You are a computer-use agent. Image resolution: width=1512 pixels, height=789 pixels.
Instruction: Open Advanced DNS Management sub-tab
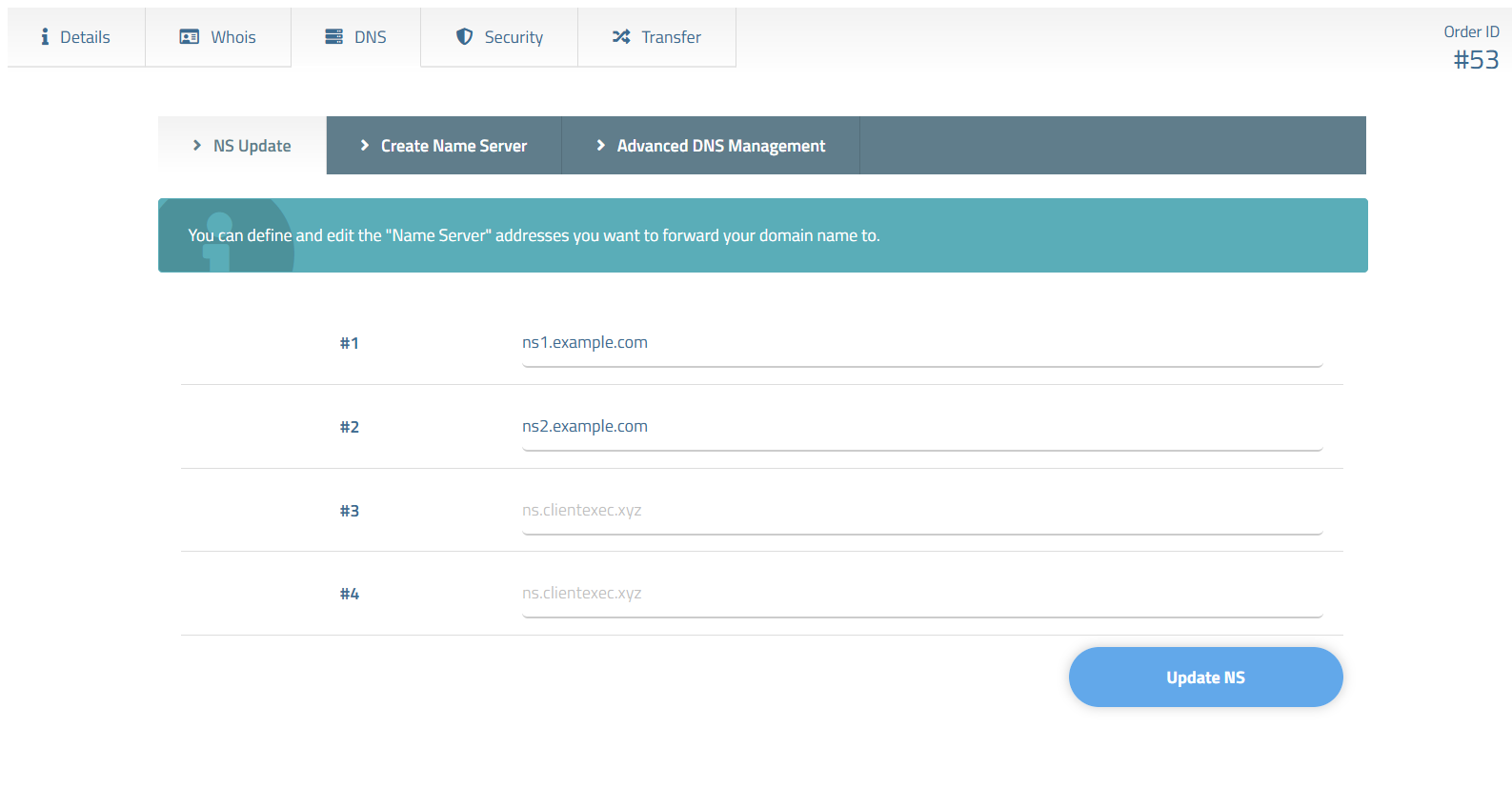coord(711,146)
